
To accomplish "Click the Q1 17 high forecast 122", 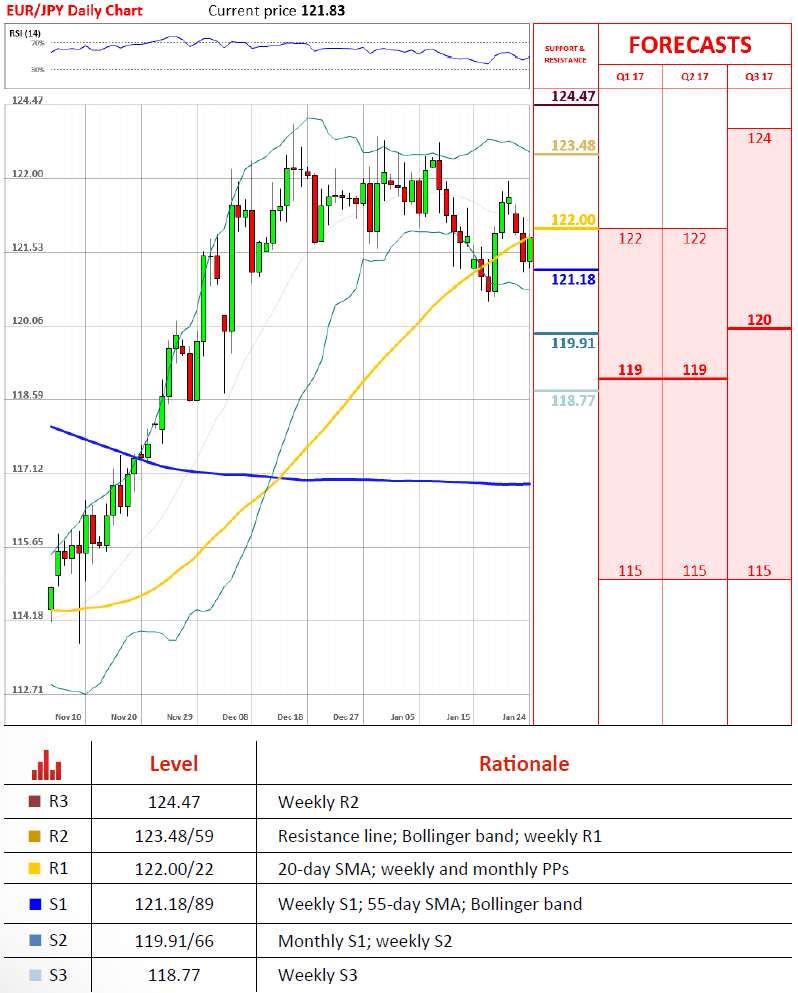I will (x=630, y=239).
